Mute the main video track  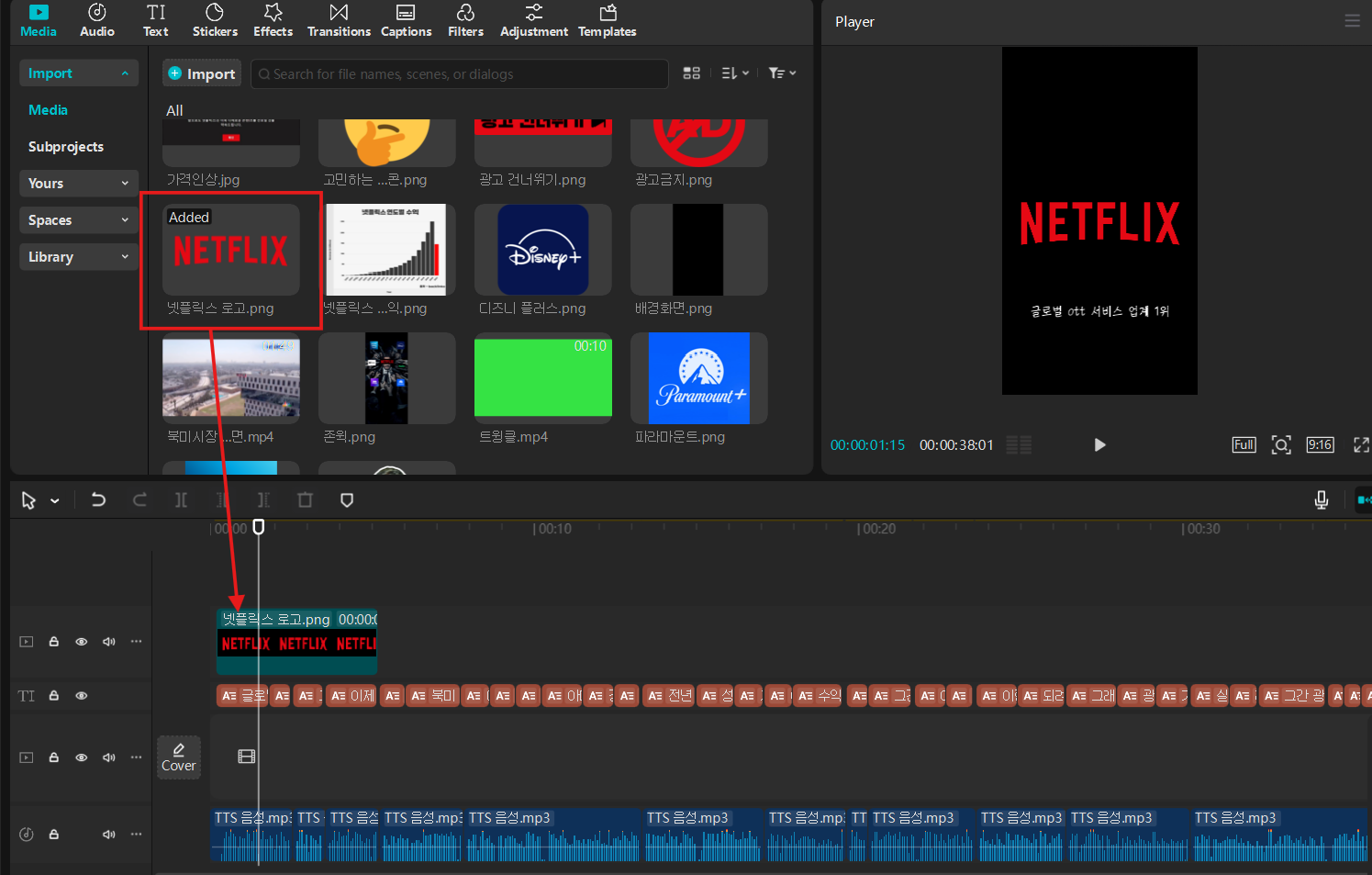[x=109, y=757]
